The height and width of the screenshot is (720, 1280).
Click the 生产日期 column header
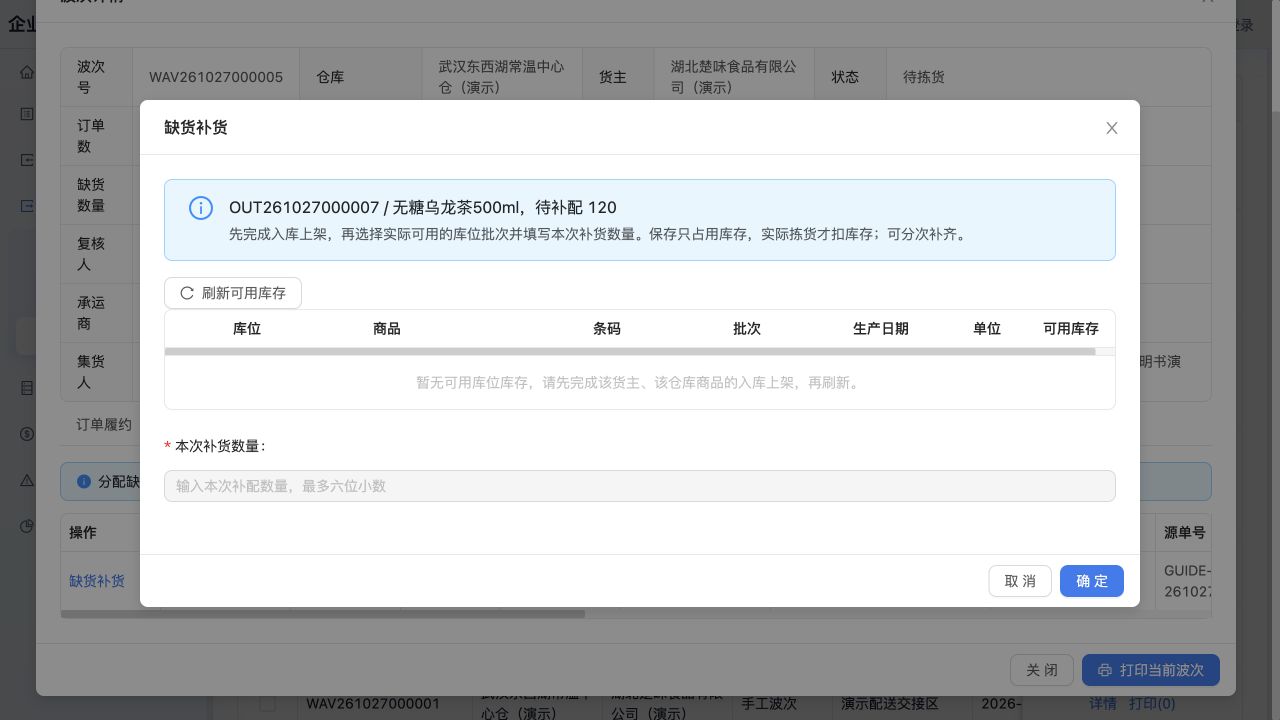click(881, 329)
